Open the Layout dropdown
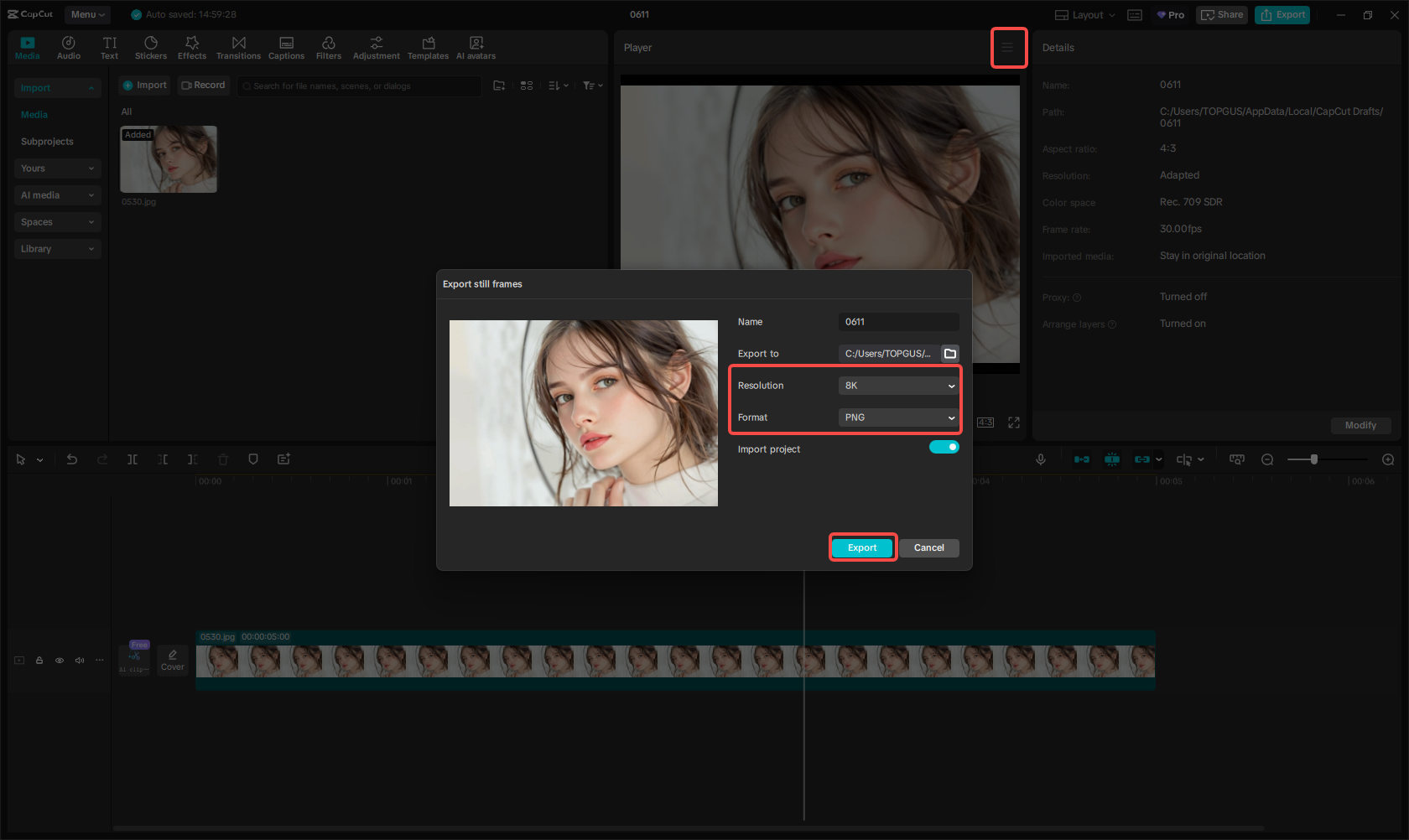The height and width of the screenshot is (840, 1409). pos(1085,15)
